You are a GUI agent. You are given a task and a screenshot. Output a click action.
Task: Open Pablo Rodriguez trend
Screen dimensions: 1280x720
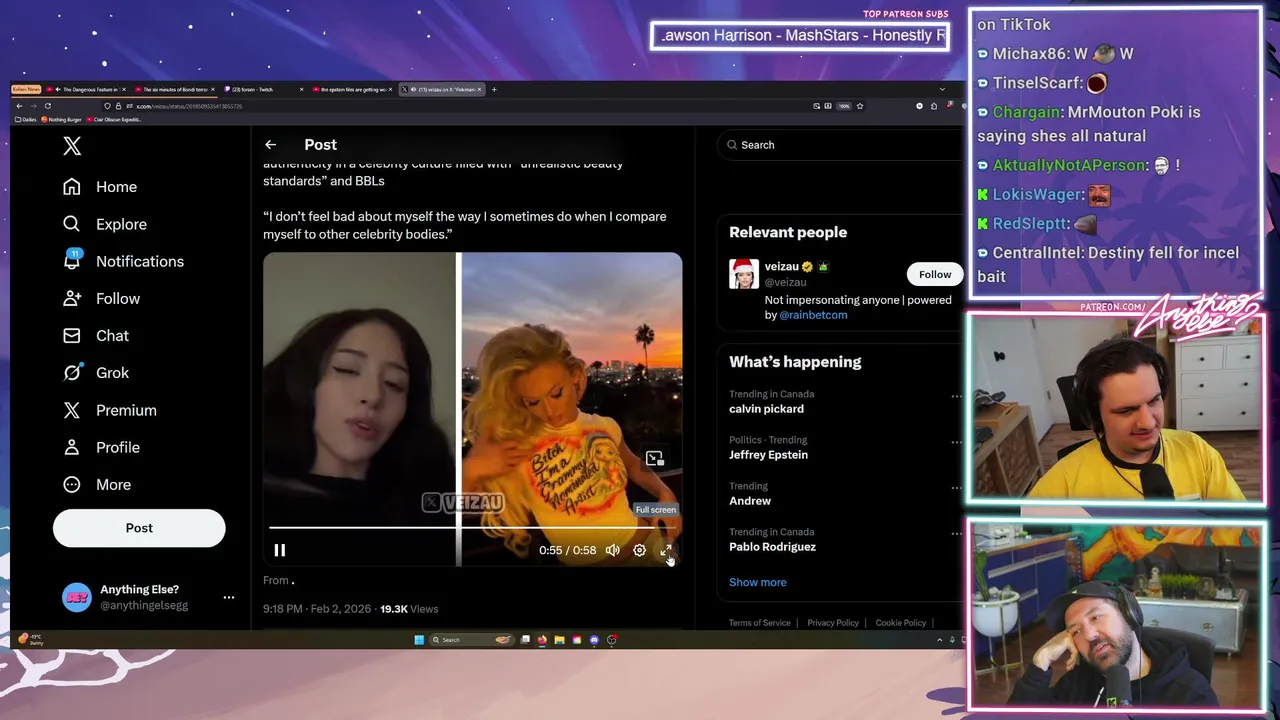(x=772, y=547)
